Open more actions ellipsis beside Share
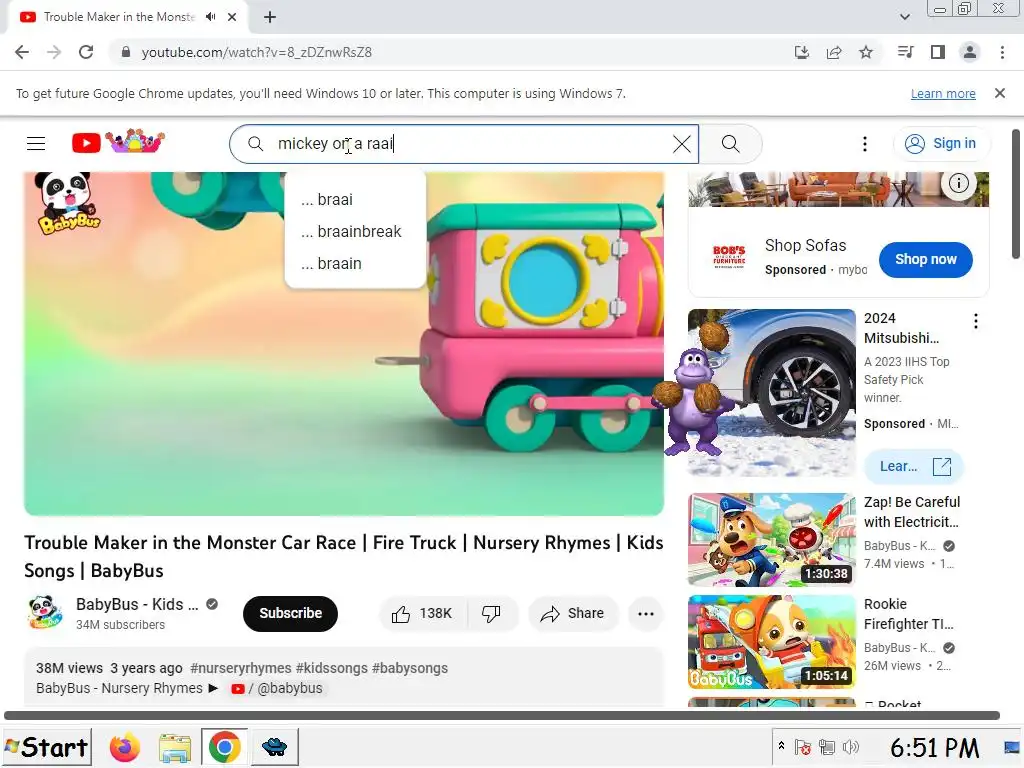Image resolution: width=1024 pixels, height=768 pixels. point(645,613)
